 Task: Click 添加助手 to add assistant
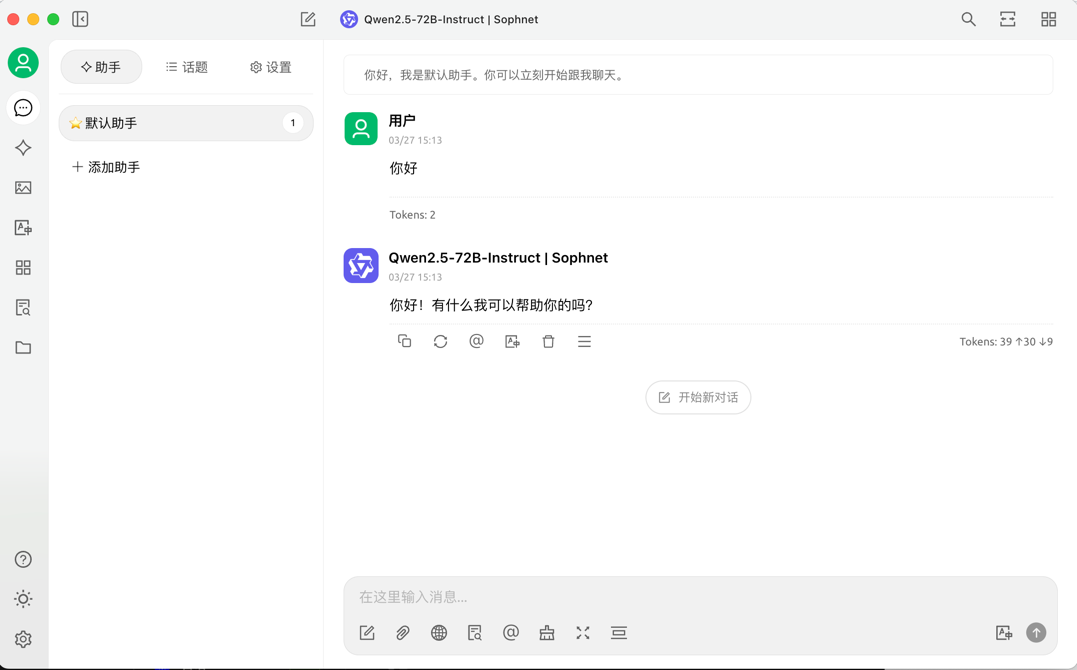[x=106, y=167]
